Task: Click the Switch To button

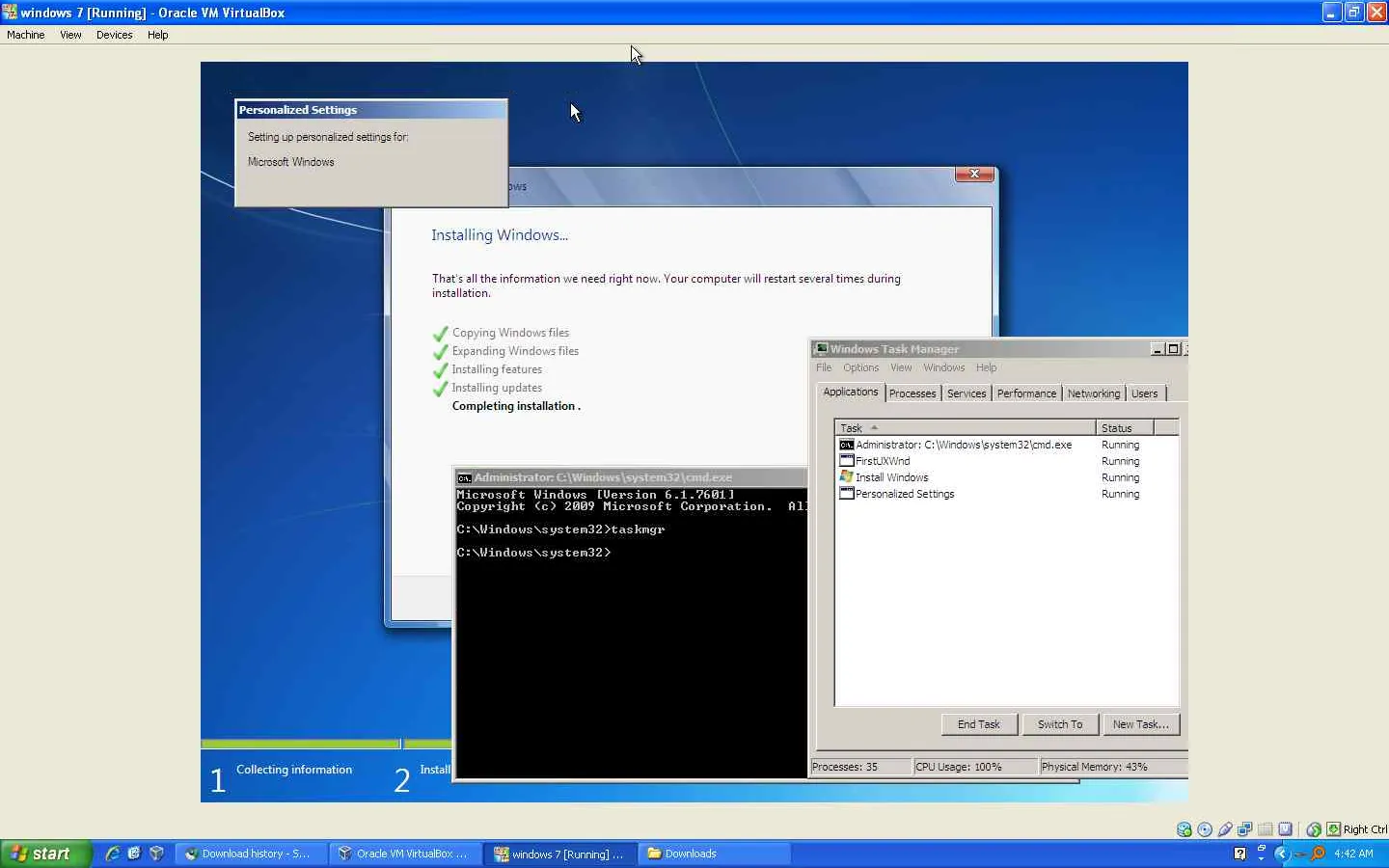Action: 1060,724
